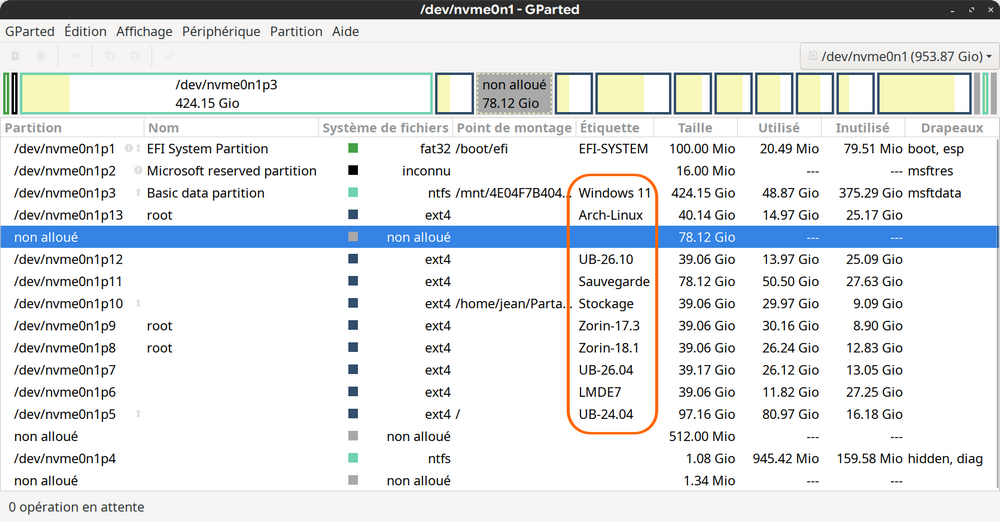This screenshot has height=522, width=1000.
Task: Click the Delete partition trash icon
Action: tap(41, 56)
